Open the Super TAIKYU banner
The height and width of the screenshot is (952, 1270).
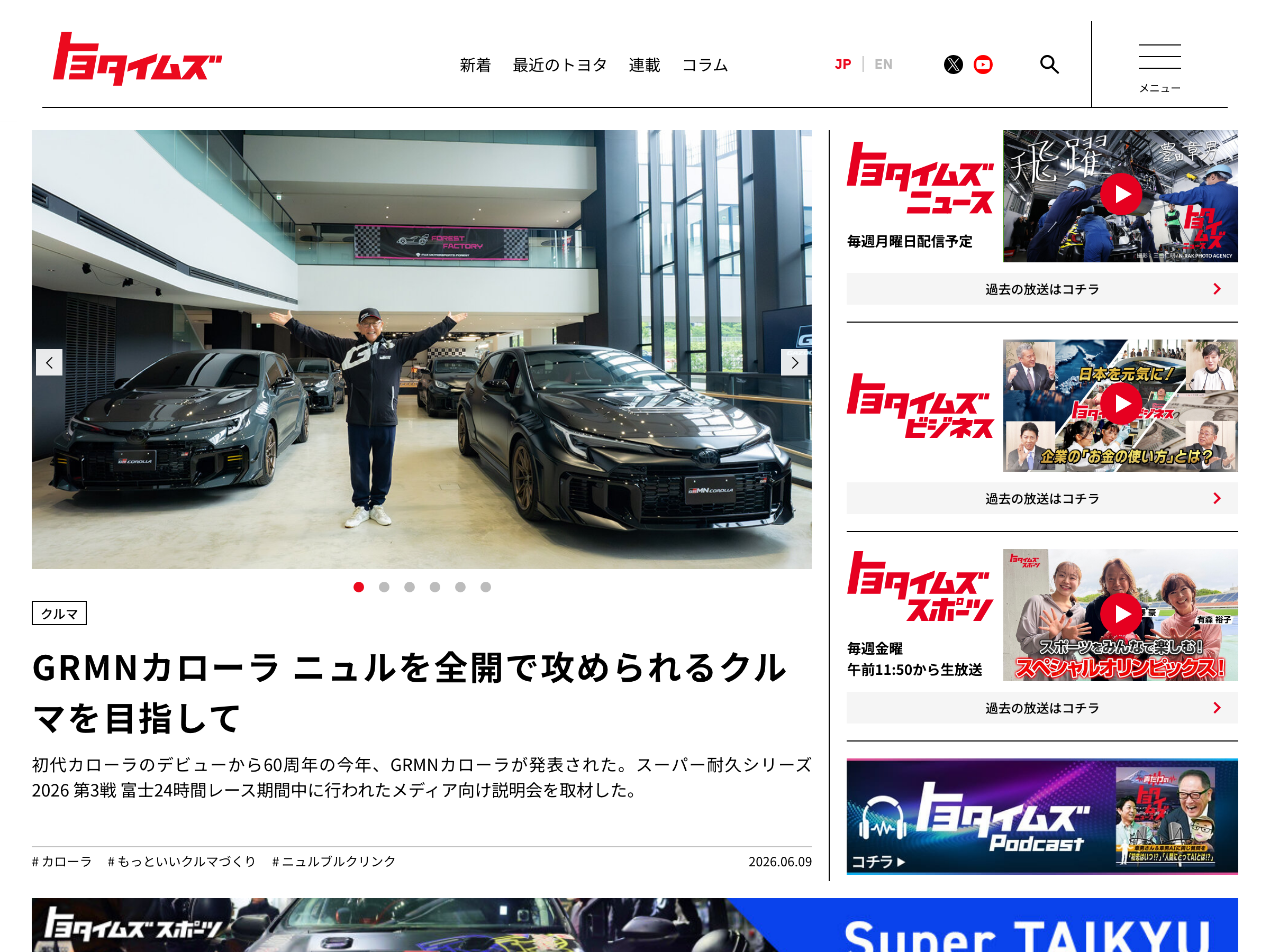[635, 925]
